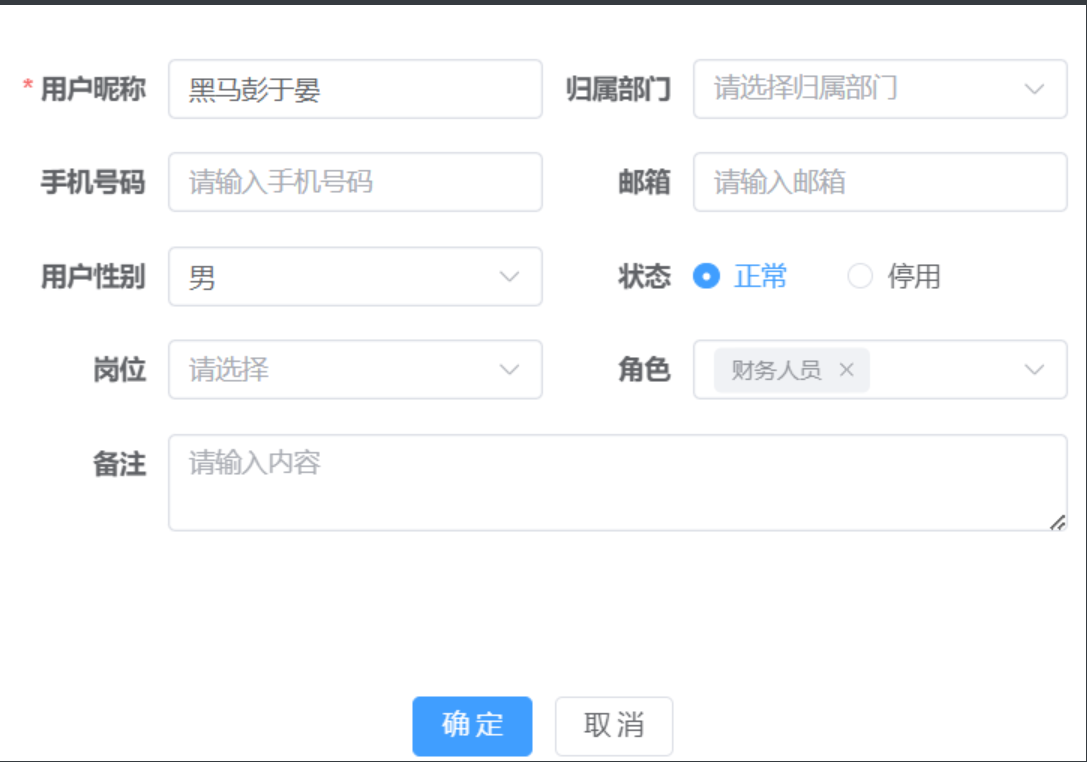Select the 停用 status radio button
Screen dimensions: 1087x762
860,276
